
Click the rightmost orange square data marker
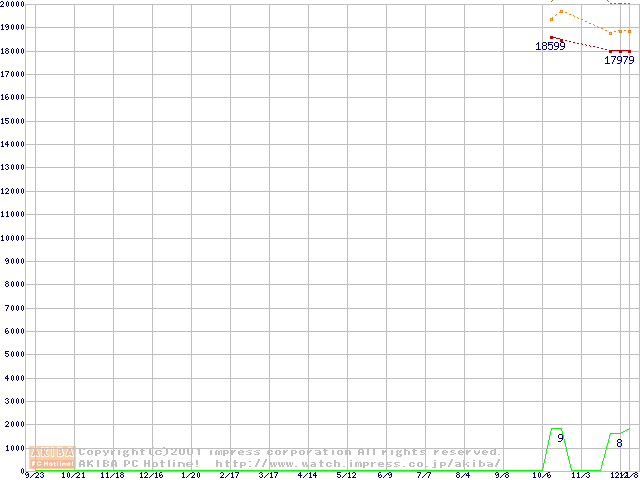click(629, 31)
